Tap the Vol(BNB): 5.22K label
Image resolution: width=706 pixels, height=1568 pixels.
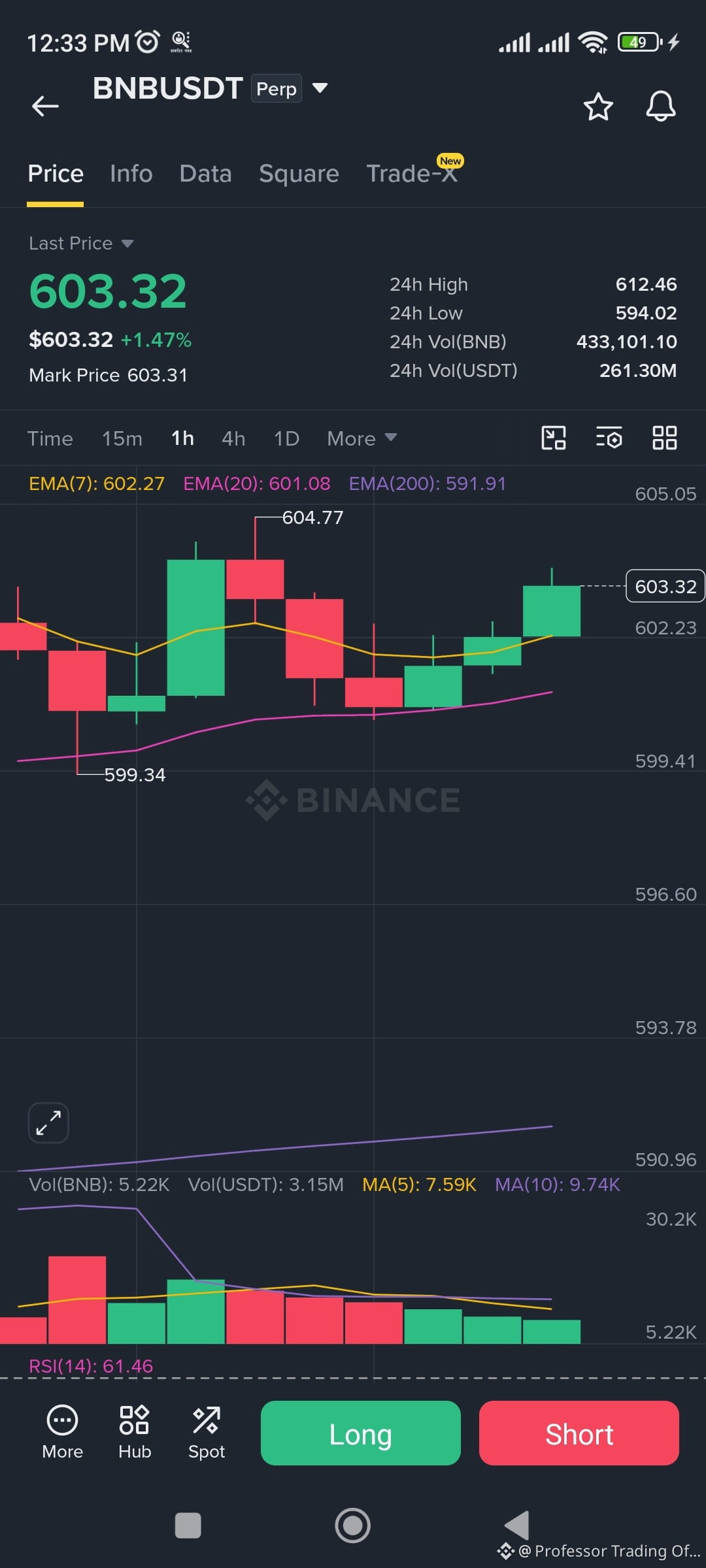99,1184
